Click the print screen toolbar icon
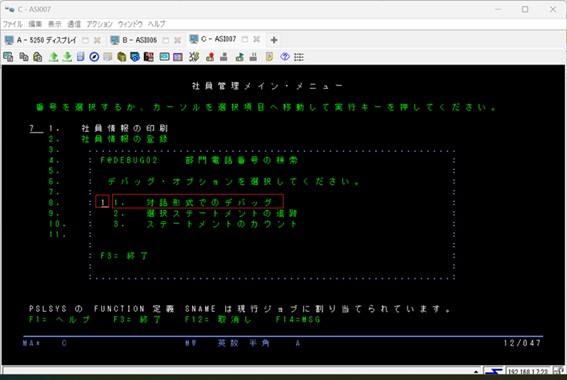This screenshot has height=380, width=567. [8, 57]
